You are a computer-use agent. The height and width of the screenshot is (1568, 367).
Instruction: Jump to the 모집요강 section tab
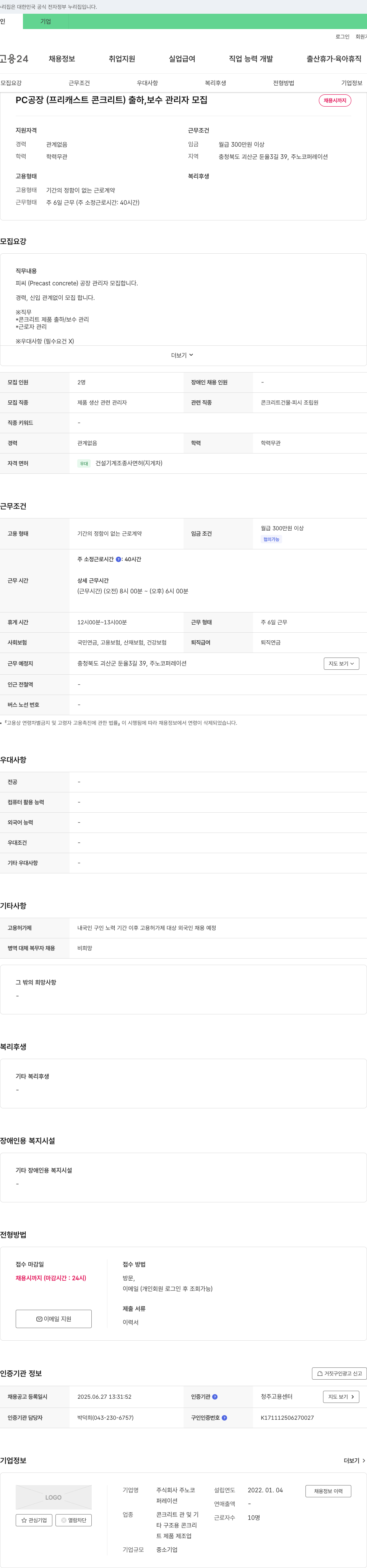click(x=11, y=83)
